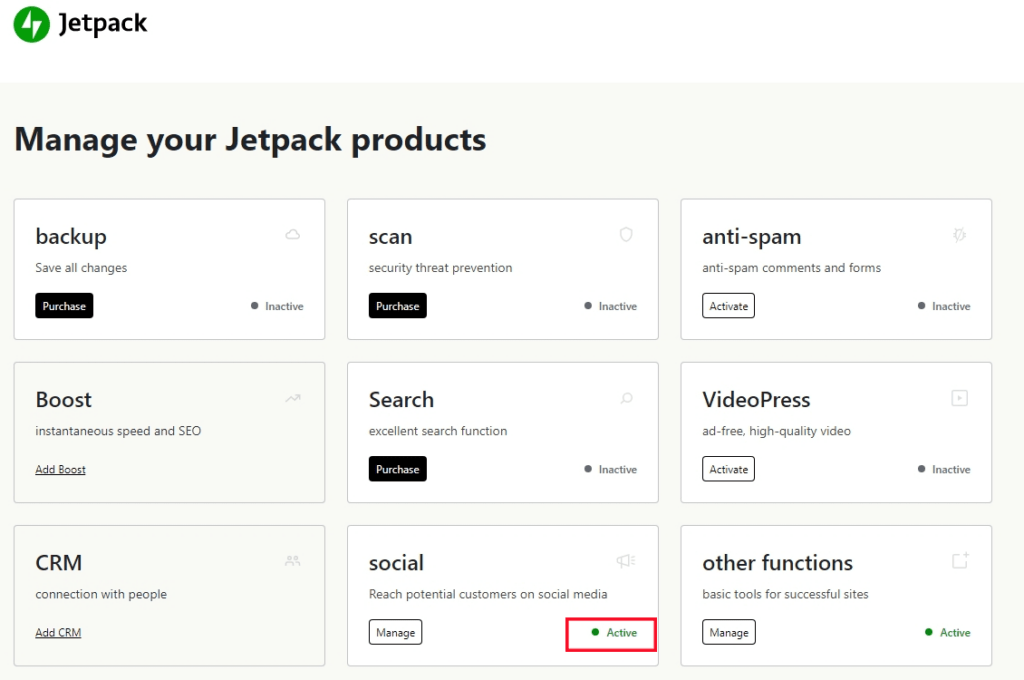The image size is (1024, 680).
Task: Click the 'other functions' card title
Action: (778, 562)
